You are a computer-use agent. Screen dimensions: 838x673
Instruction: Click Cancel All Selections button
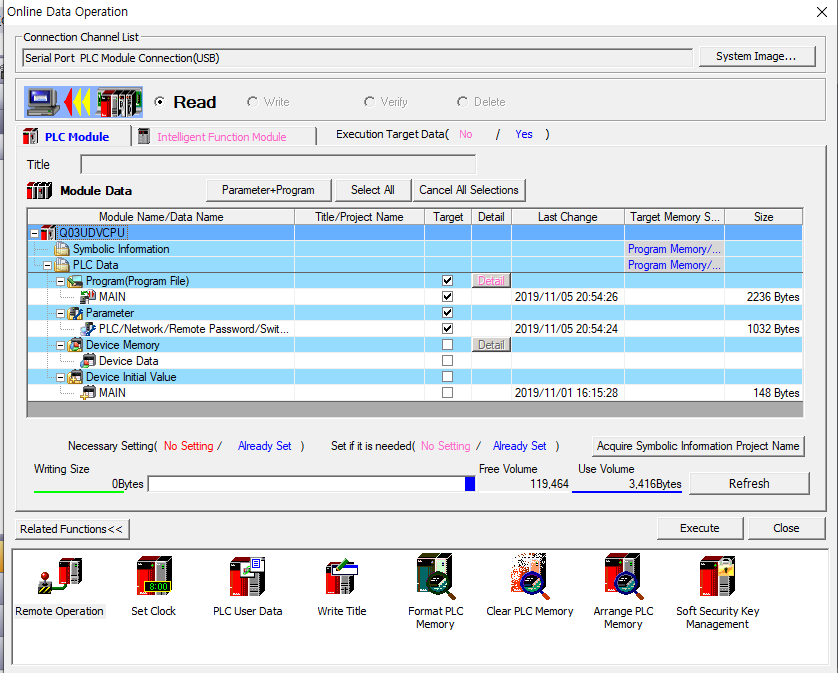point(469,190)
